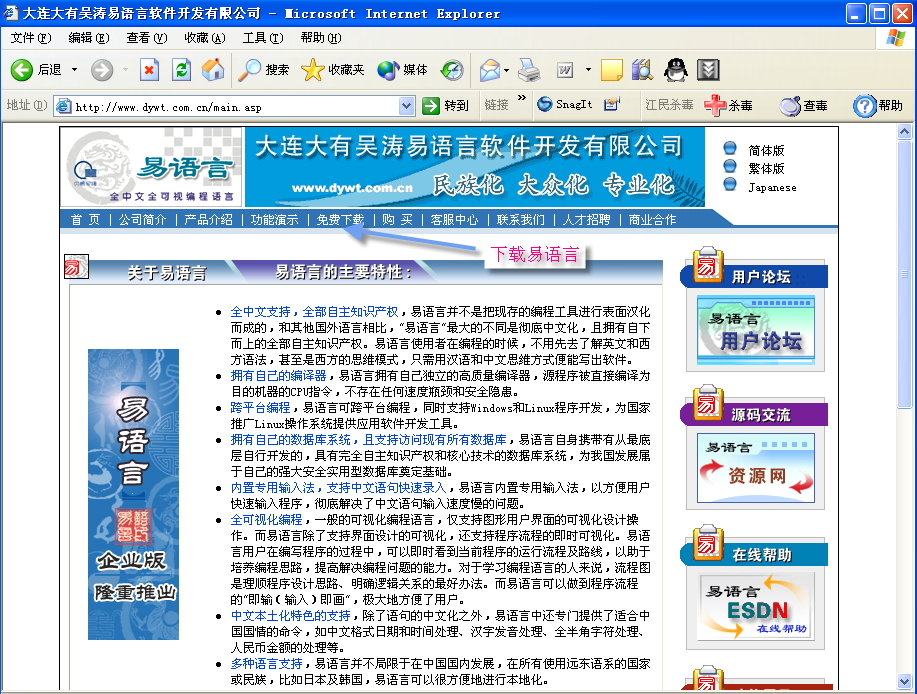Open the 查看(V) menu
The width and height of the screenshot is (917, 694).
tap(147, 38)
